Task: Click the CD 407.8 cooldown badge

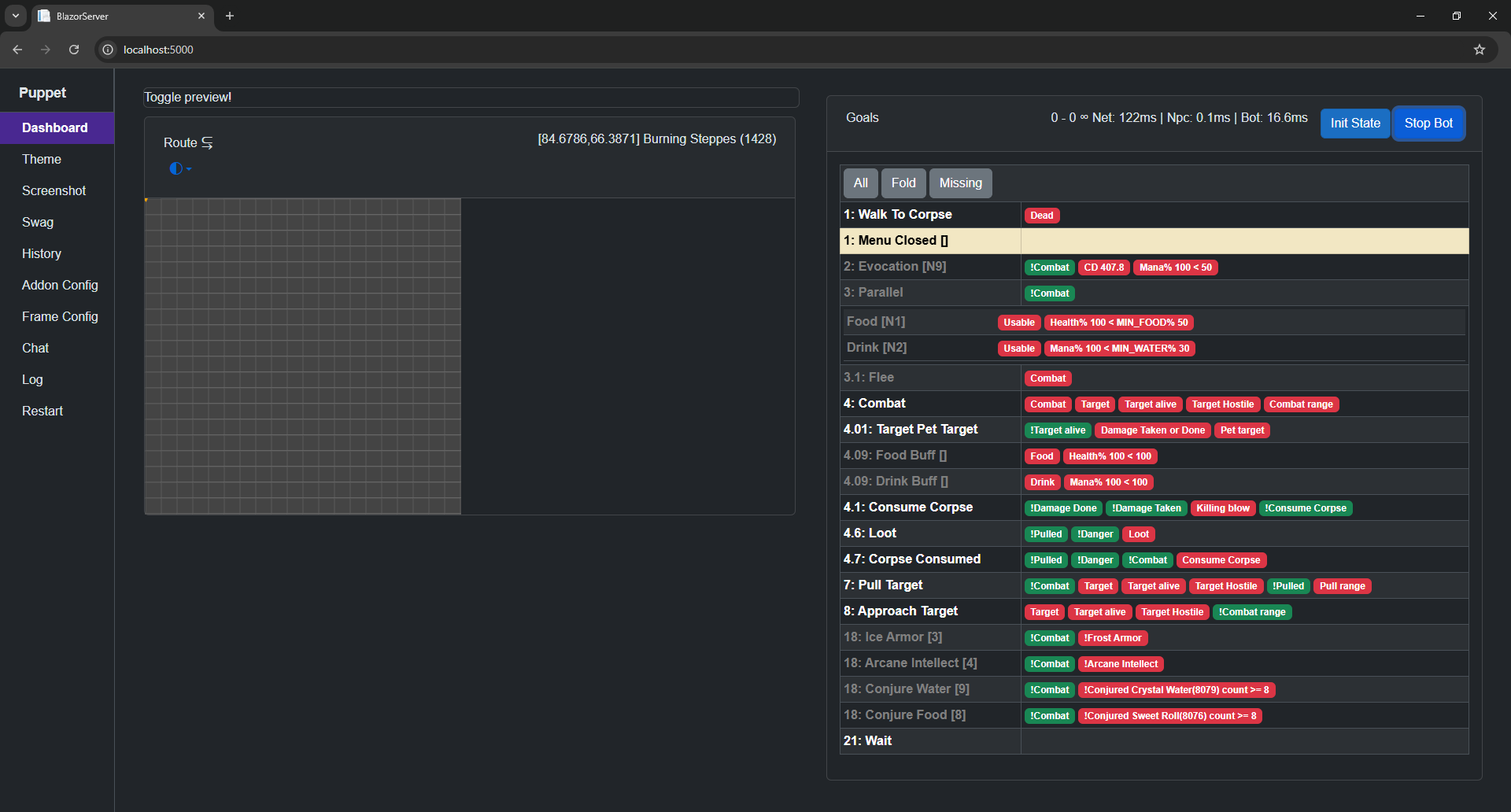Action: tap(1103, 268)
